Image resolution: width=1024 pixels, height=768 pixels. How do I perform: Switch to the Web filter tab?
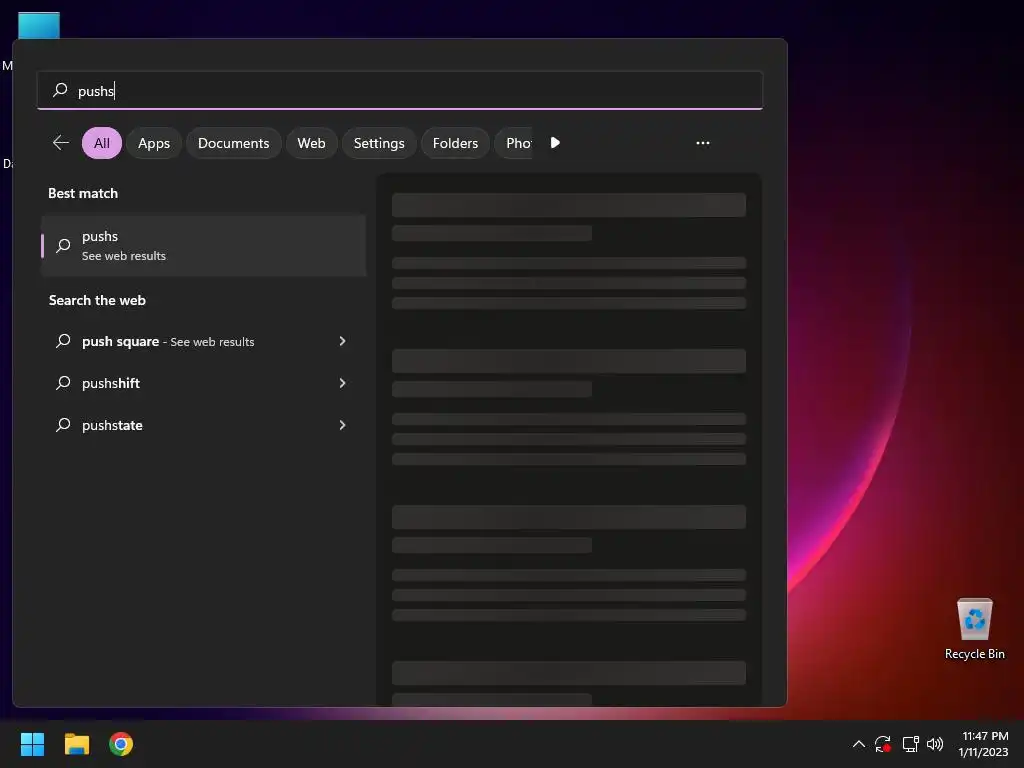(311, 143)
